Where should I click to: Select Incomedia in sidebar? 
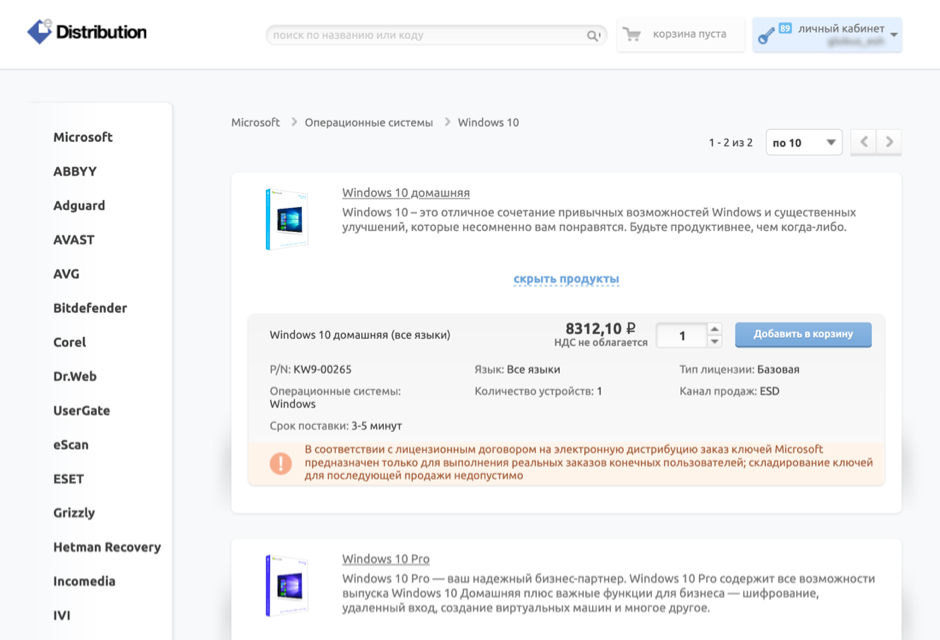click(84, 581)
